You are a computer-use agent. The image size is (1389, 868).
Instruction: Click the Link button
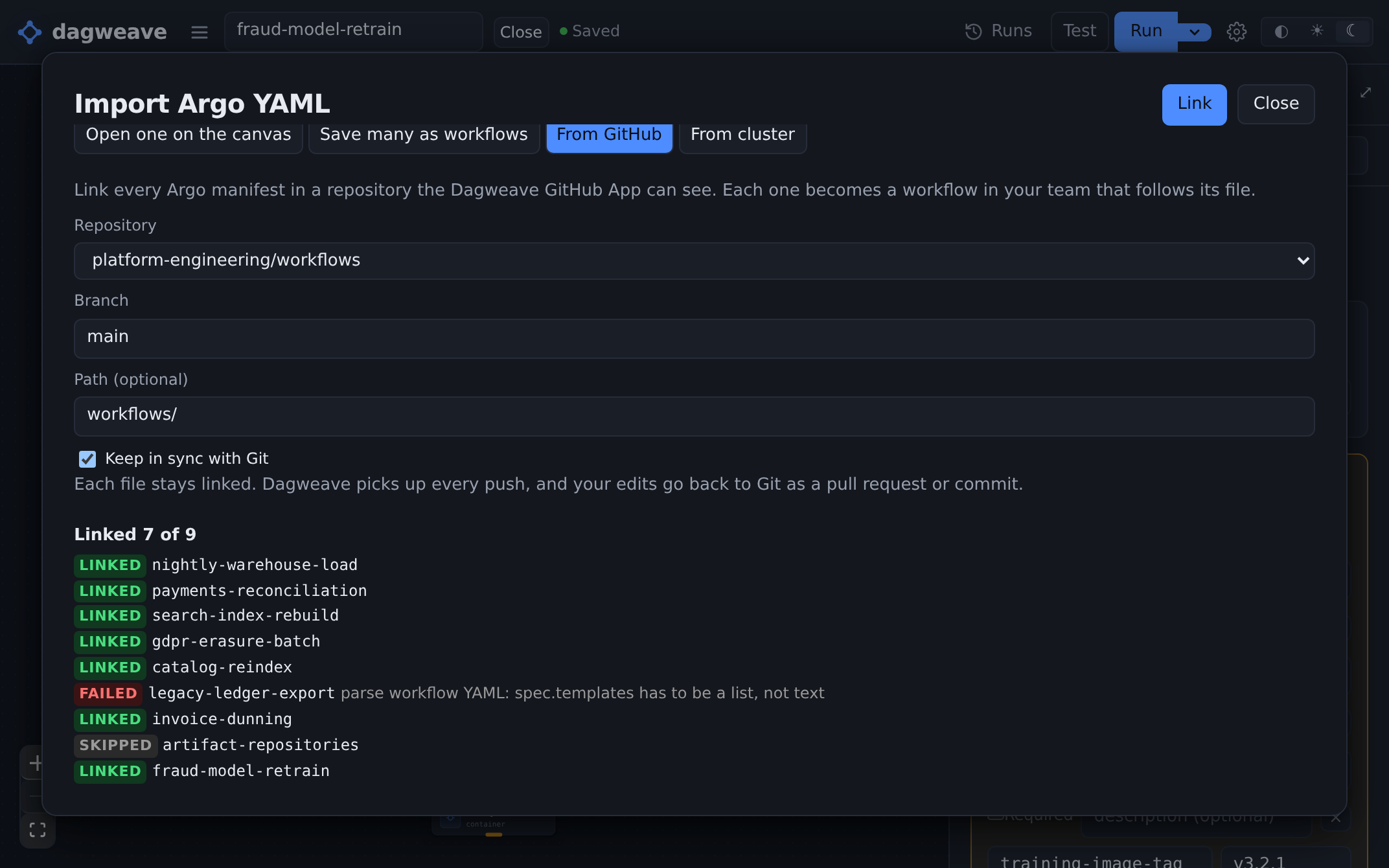(x=1194, y=104)
